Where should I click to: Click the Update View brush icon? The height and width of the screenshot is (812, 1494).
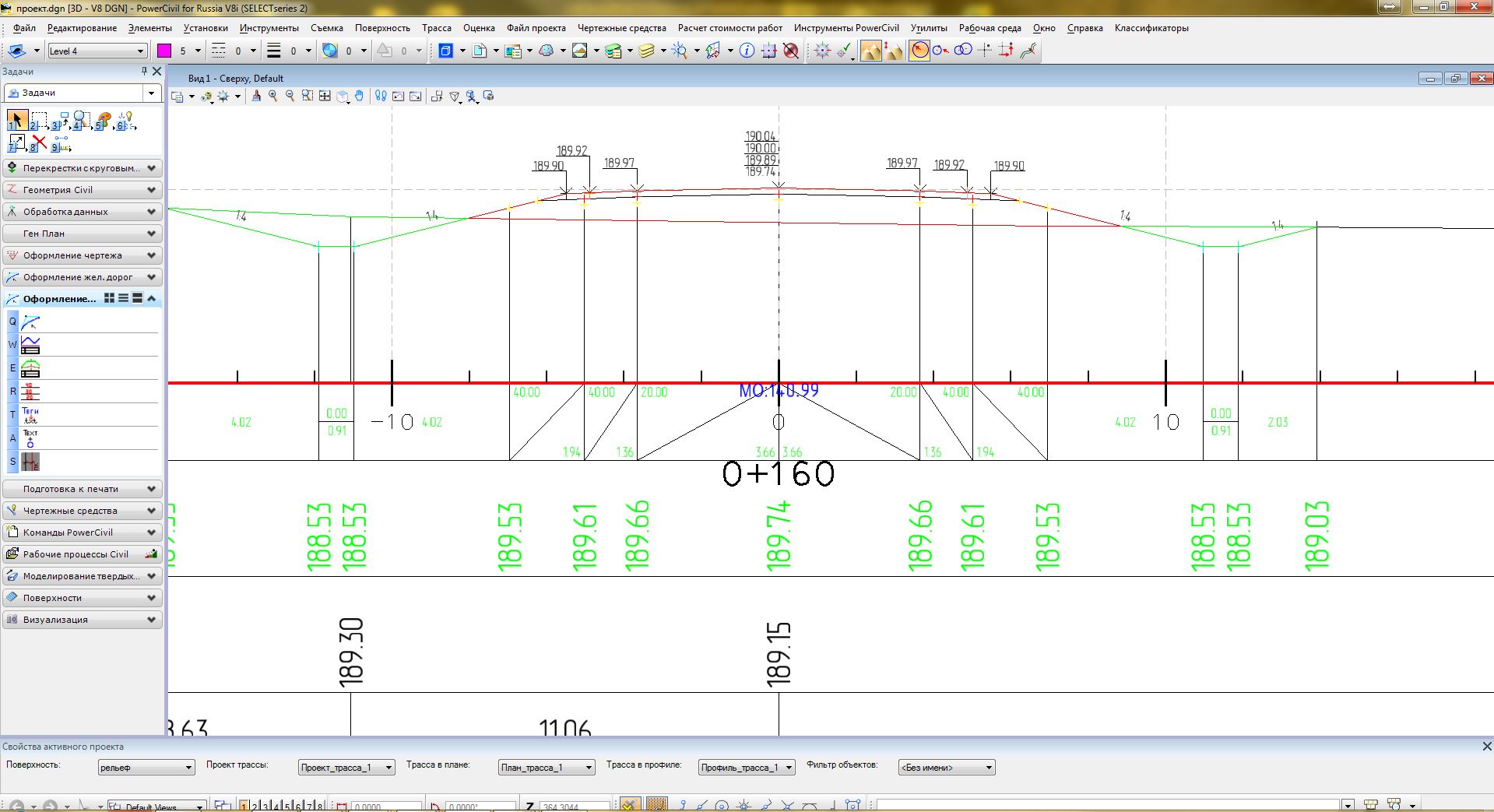(256, 96)
